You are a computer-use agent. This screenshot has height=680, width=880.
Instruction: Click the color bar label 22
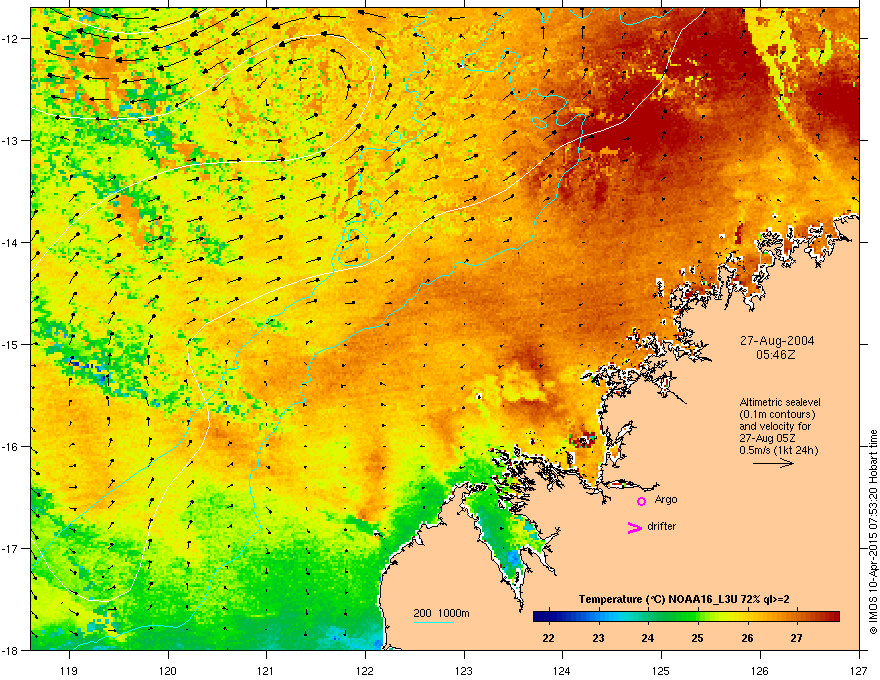(x=548, y=638)
